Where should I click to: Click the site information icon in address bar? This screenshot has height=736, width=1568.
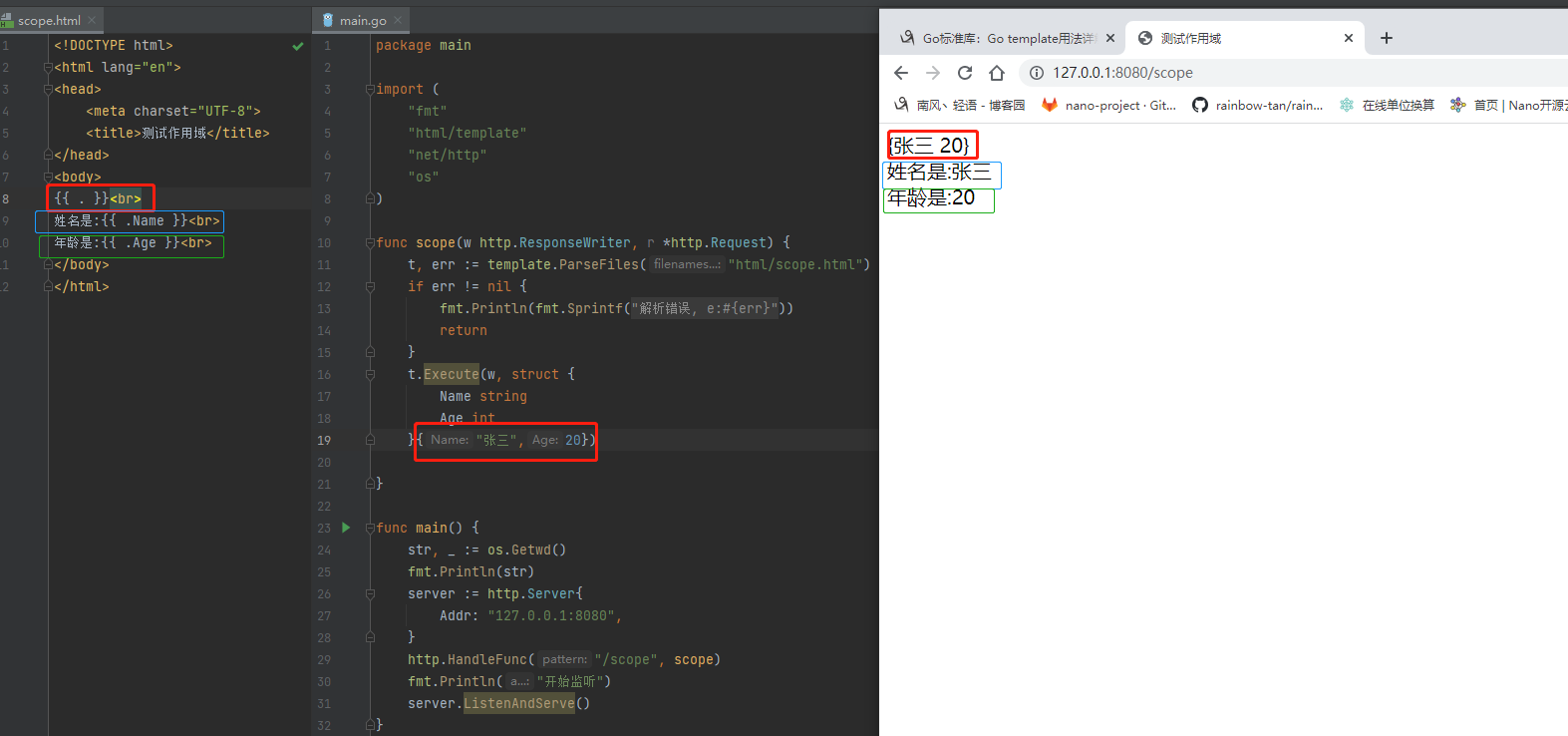[x=1037, y=73]
